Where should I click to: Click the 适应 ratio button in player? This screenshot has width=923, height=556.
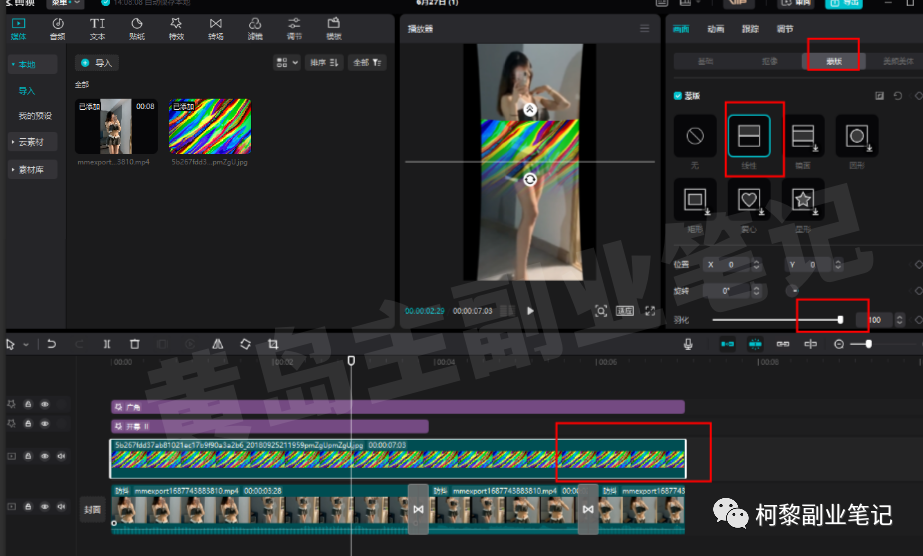[x=625, y=311]
